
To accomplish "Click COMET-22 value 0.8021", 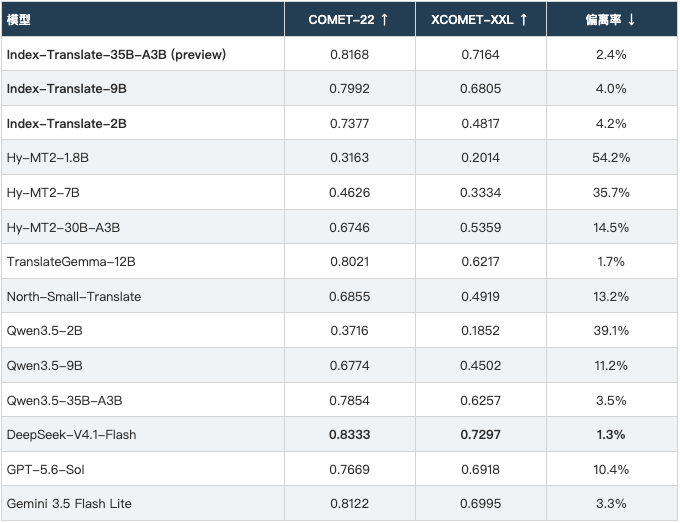I will 350,262.
